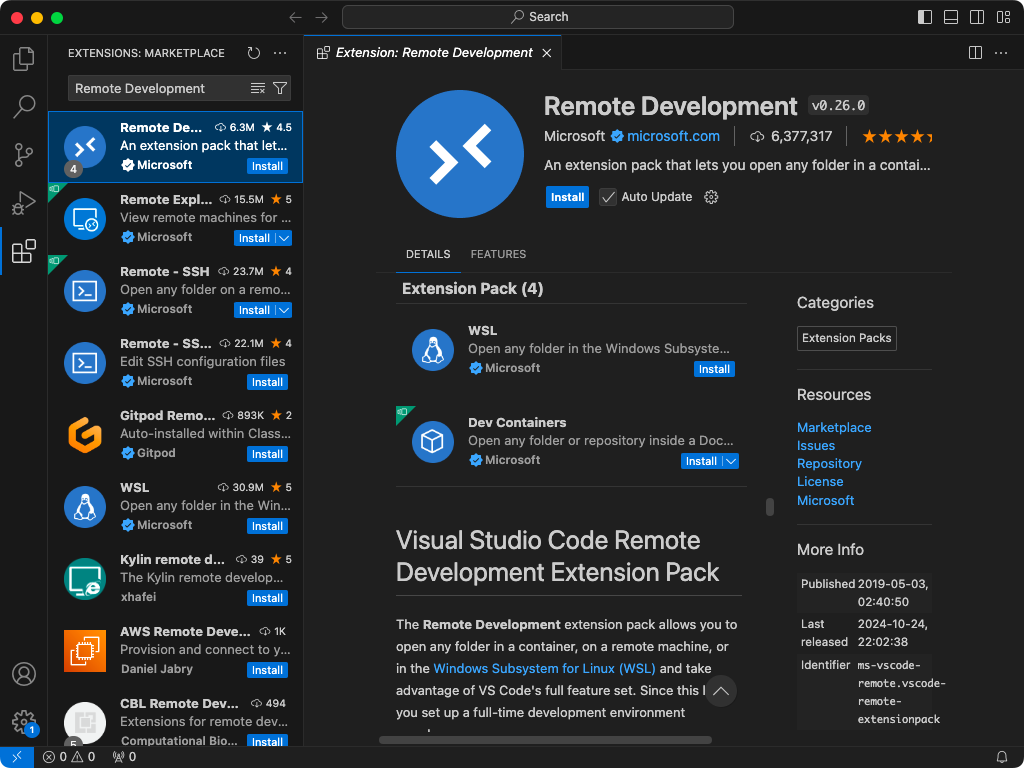The height and width of the screenshot is (768, 1024).
Task: Click the horizontal scrollbar in details pane
Action: (x=545, y=740)
